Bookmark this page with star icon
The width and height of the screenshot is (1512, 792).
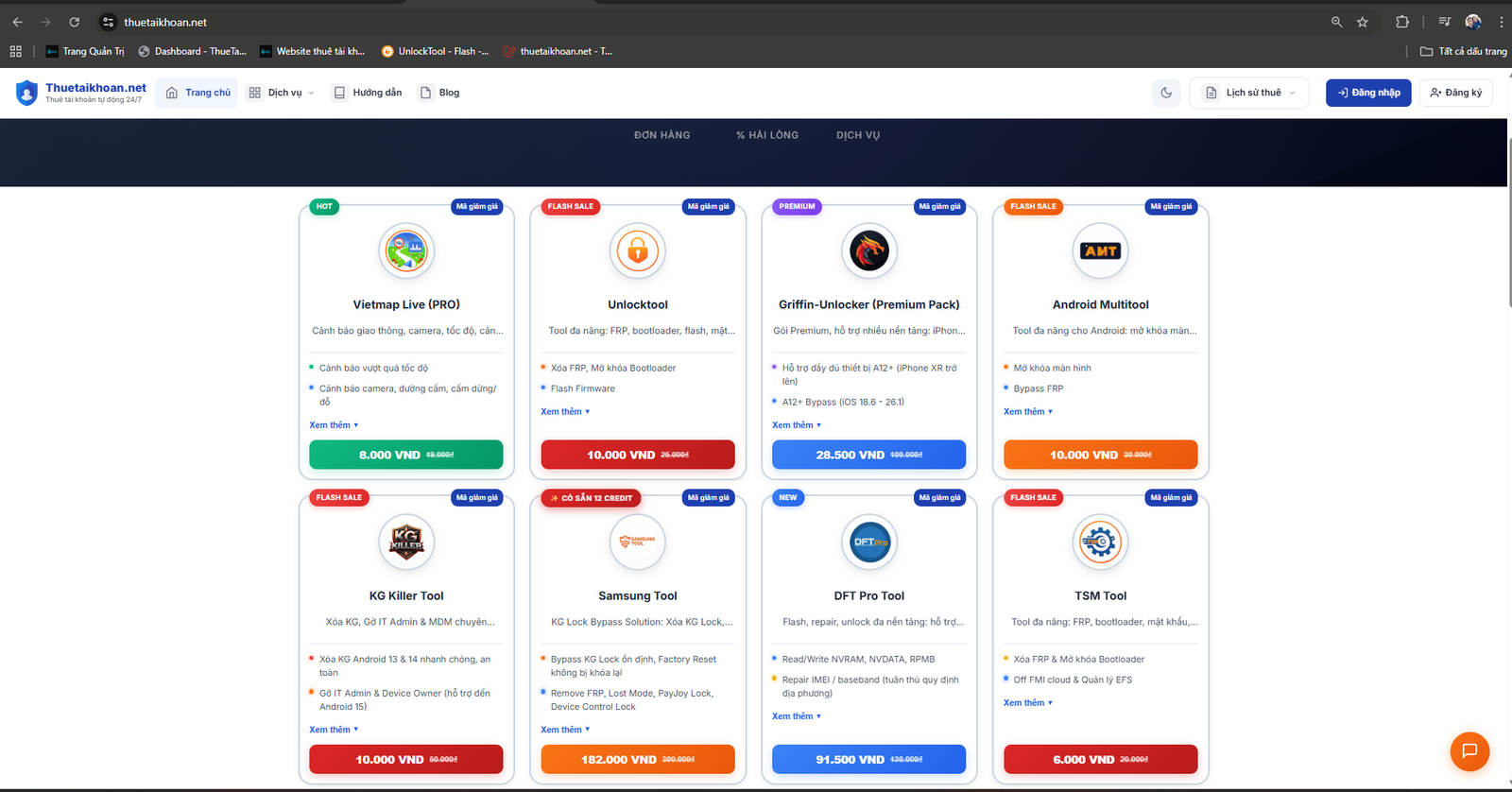tap(1362, 22)
